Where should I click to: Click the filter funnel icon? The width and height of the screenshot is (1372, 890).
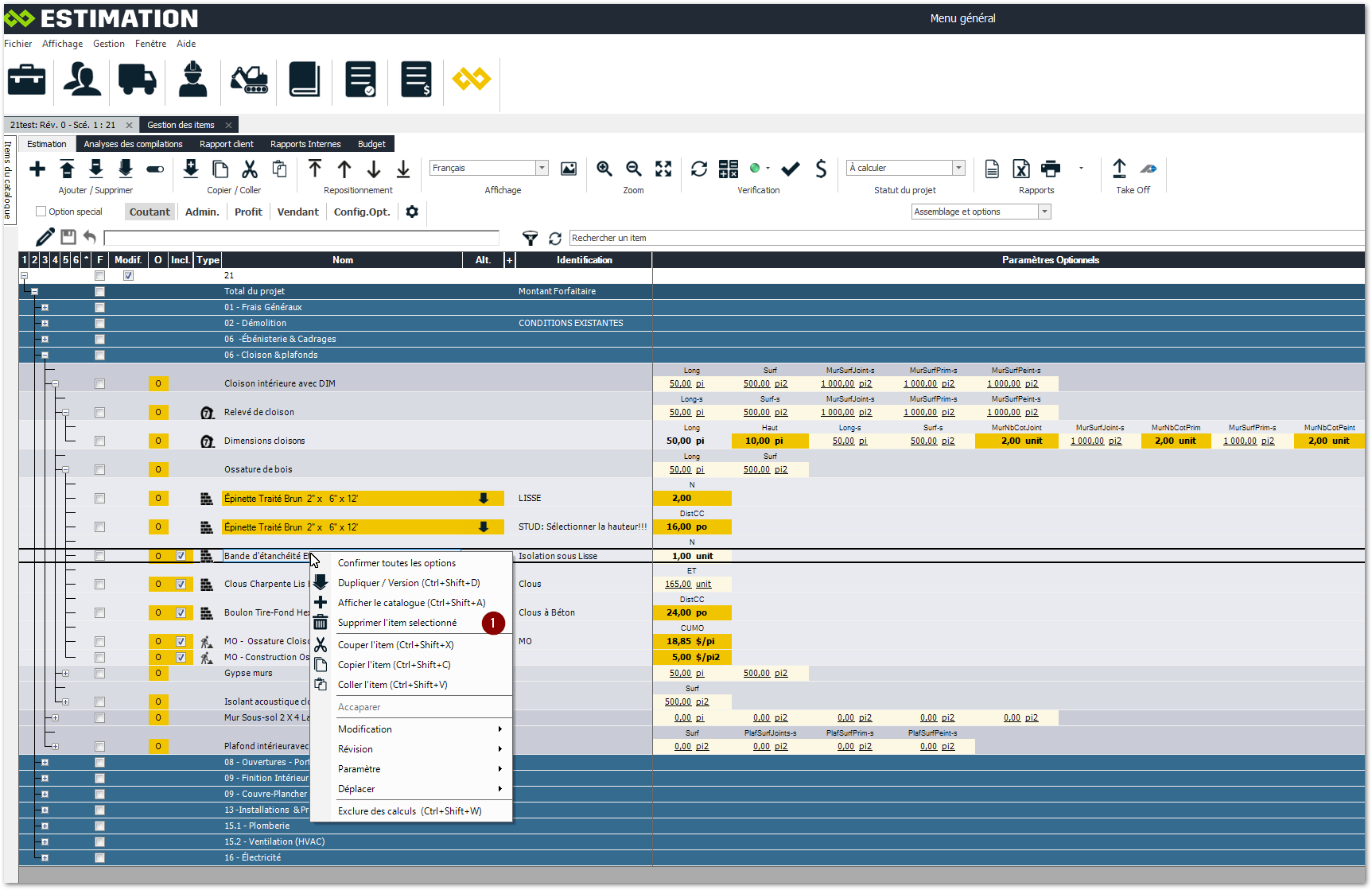point(530,238)
